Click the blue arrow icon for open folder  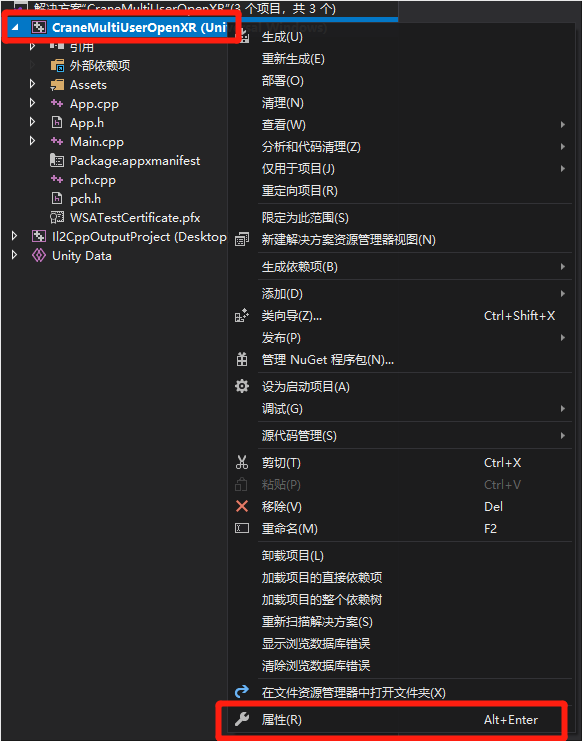242,692
